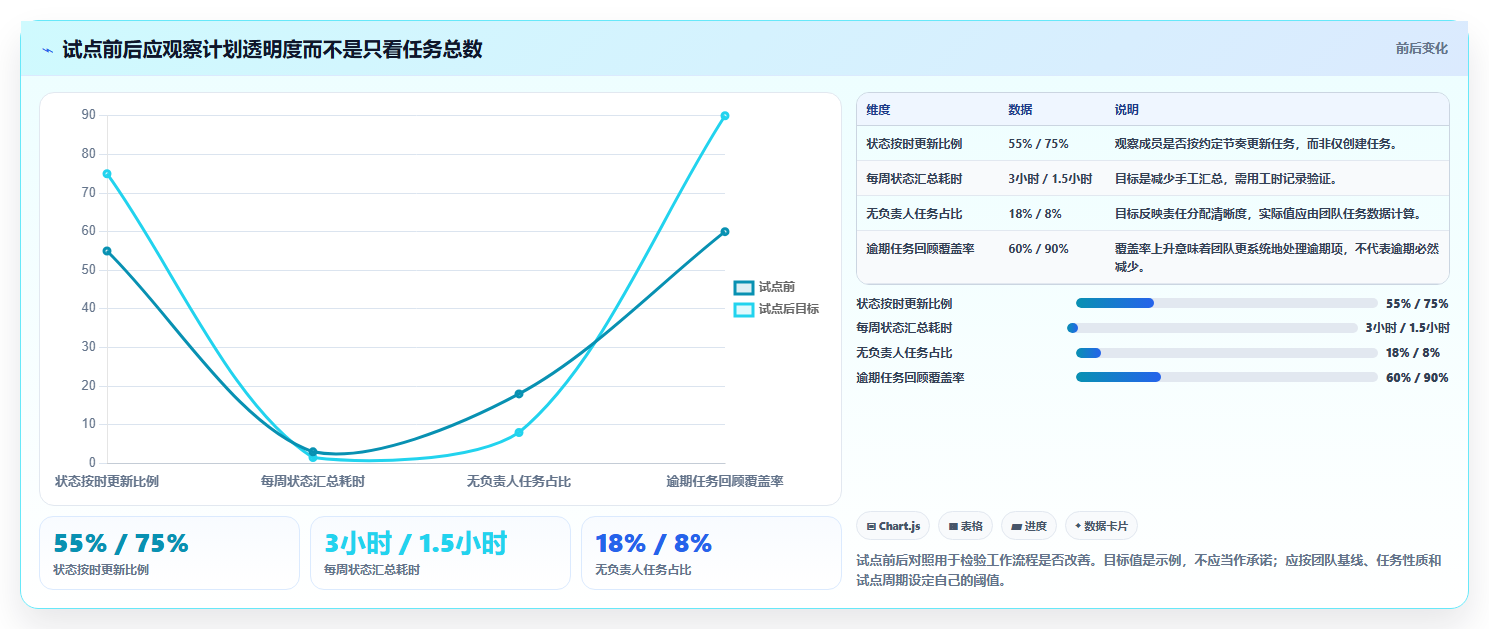The image size is (1489, 629).
Task: Click the 90 tick on the y-axis
Action: (x=89, y=115)
